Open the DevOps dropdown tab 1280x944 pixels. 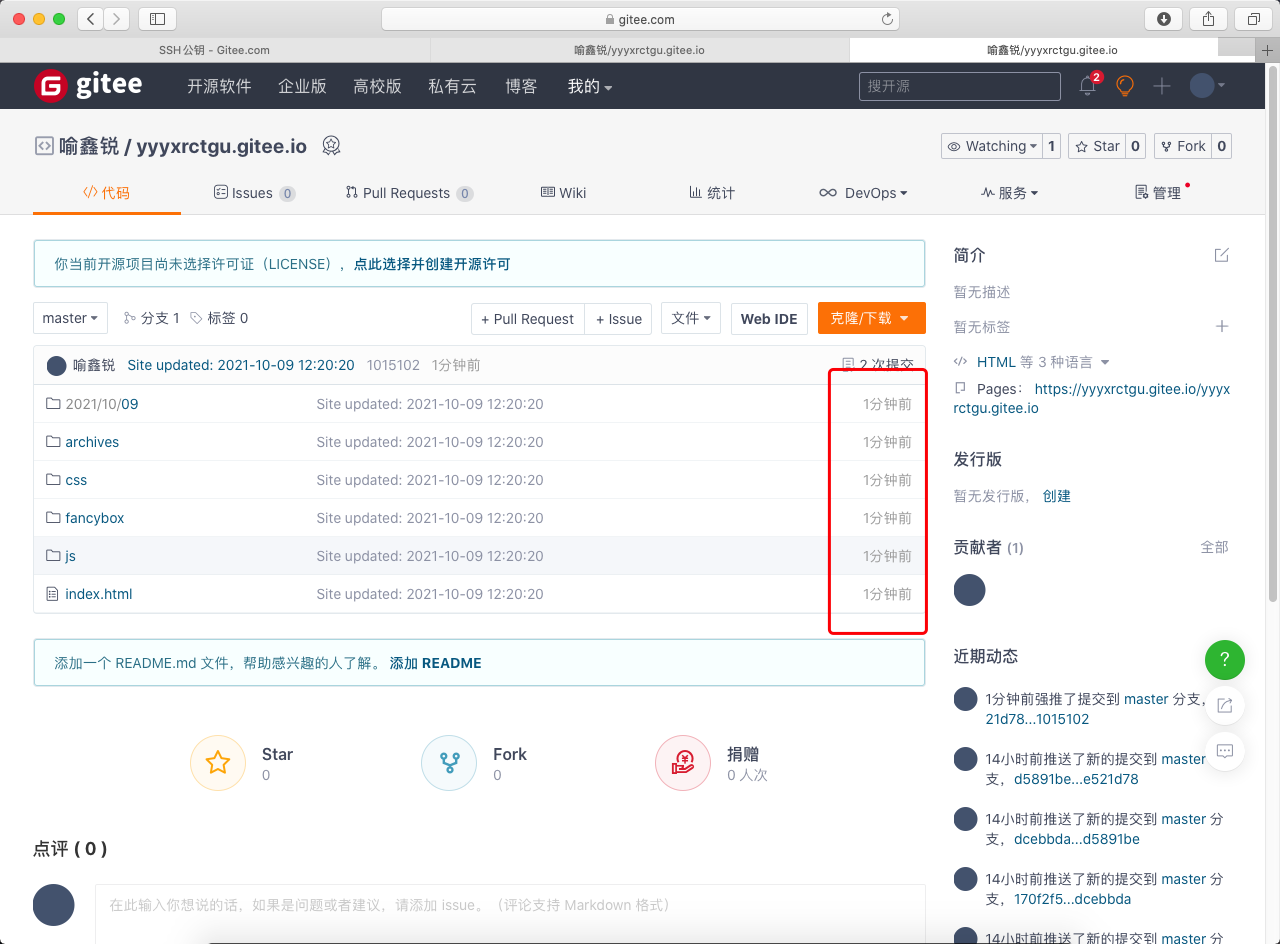pos(863,193)
